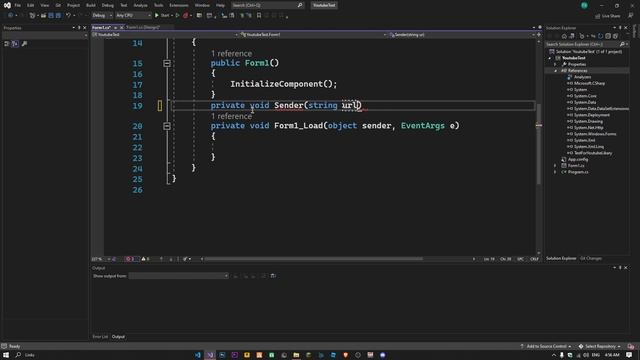Click the Start Without Debugging outline arrow

pos(177,16)
